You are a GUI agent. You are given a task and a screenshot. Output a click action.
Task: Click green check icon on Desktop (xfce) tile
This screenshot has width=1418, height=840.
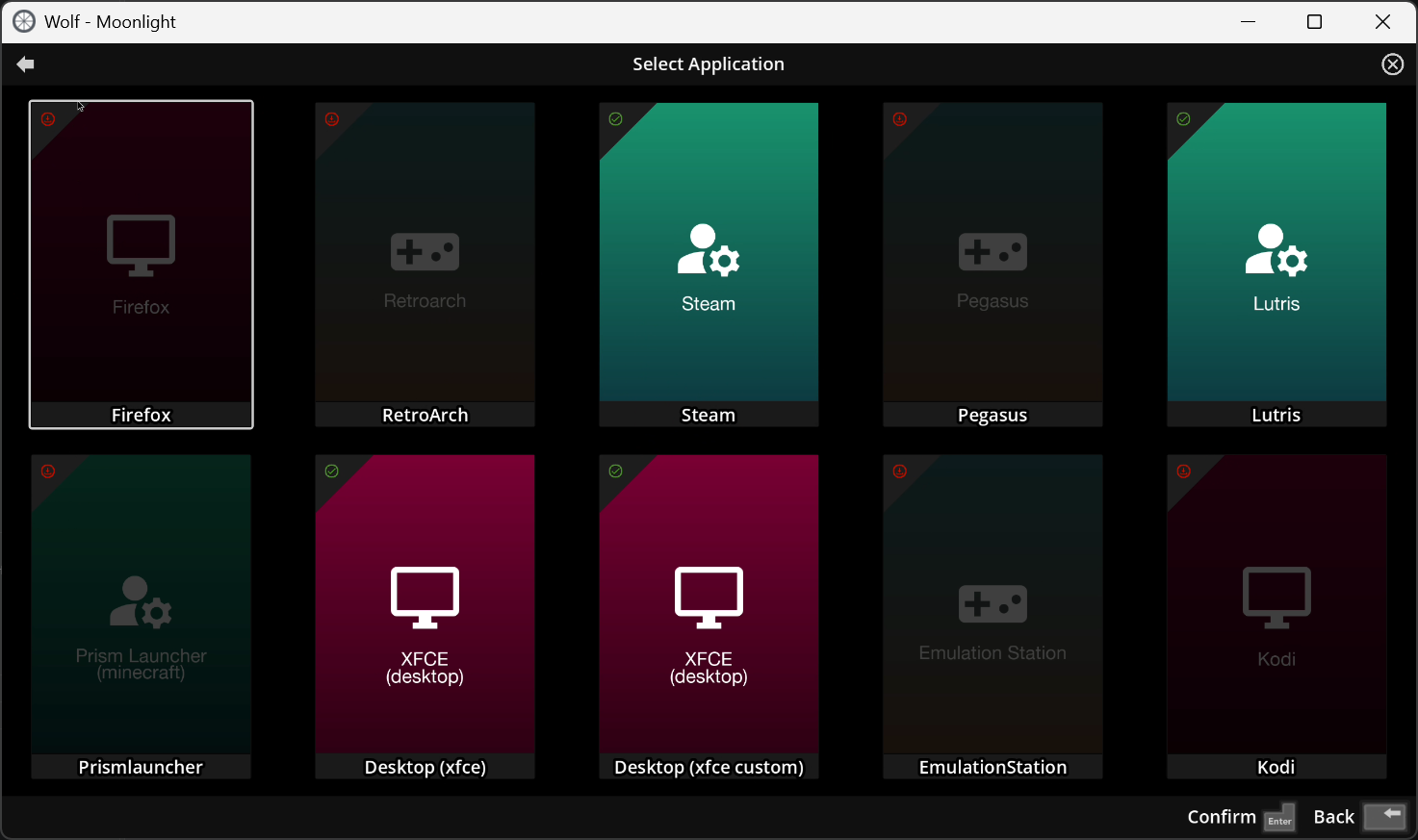(x=332, y=471)
